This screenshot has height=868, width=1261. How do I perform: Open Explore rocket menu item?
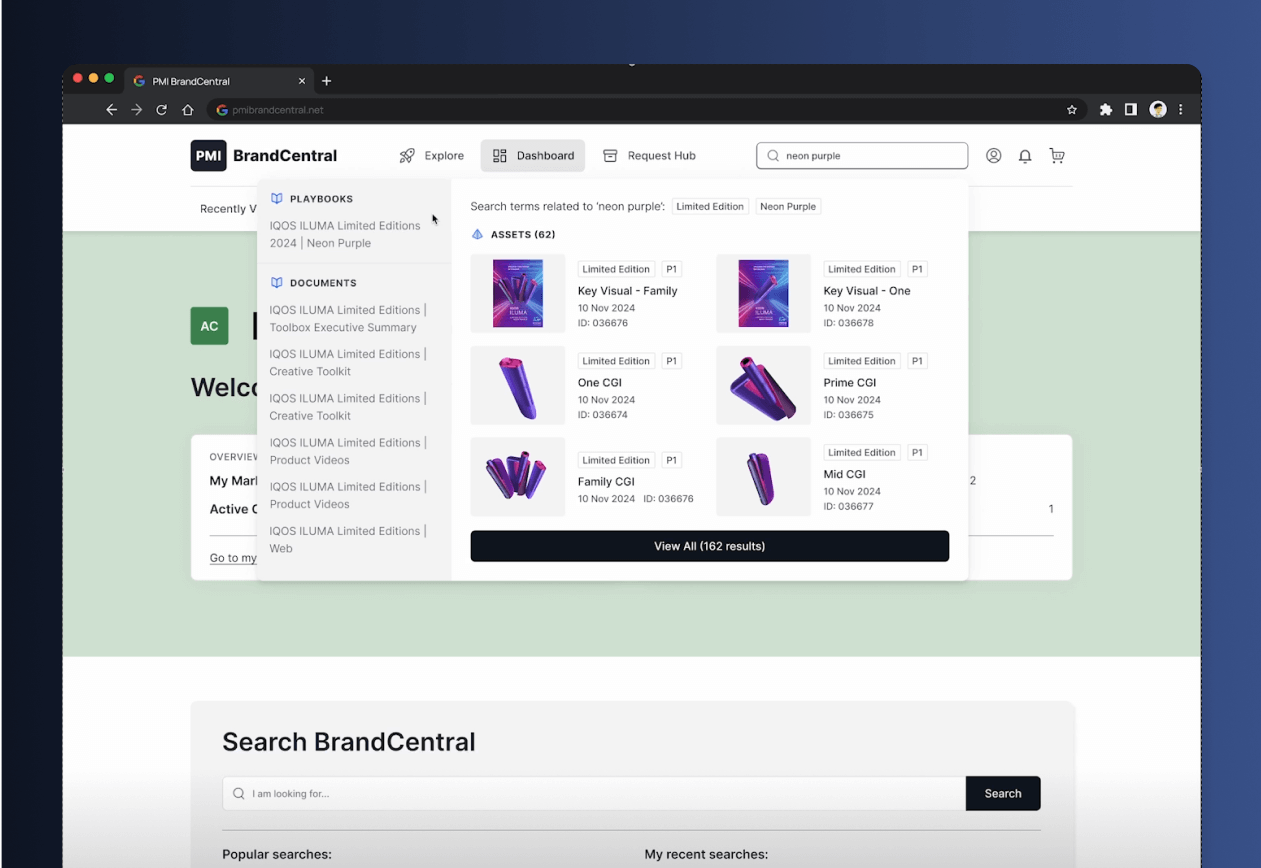(x=432, y=156)
